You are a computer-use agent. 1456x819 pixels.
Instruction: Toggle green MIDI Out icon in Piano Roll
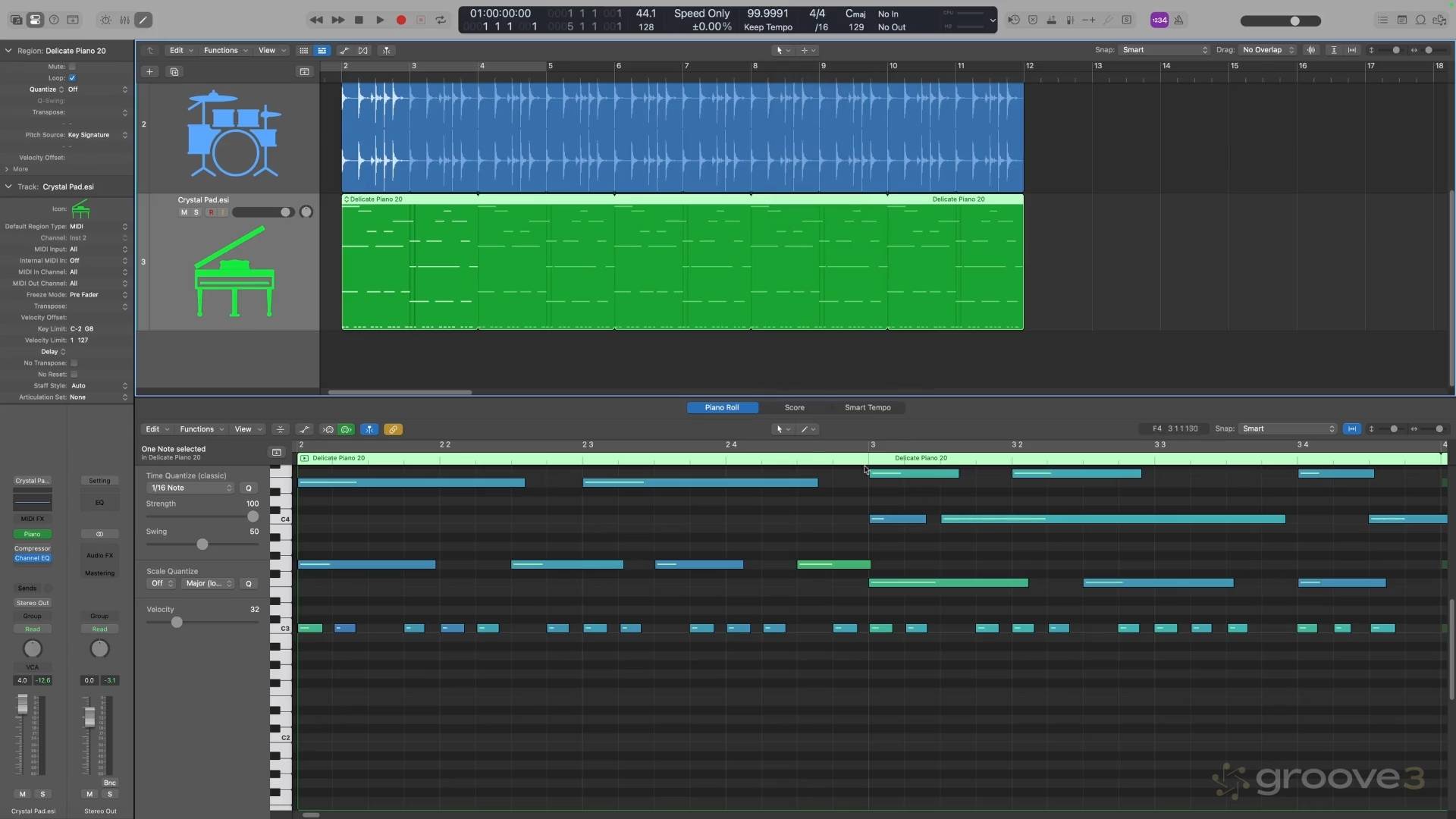[x=347, y=429]
